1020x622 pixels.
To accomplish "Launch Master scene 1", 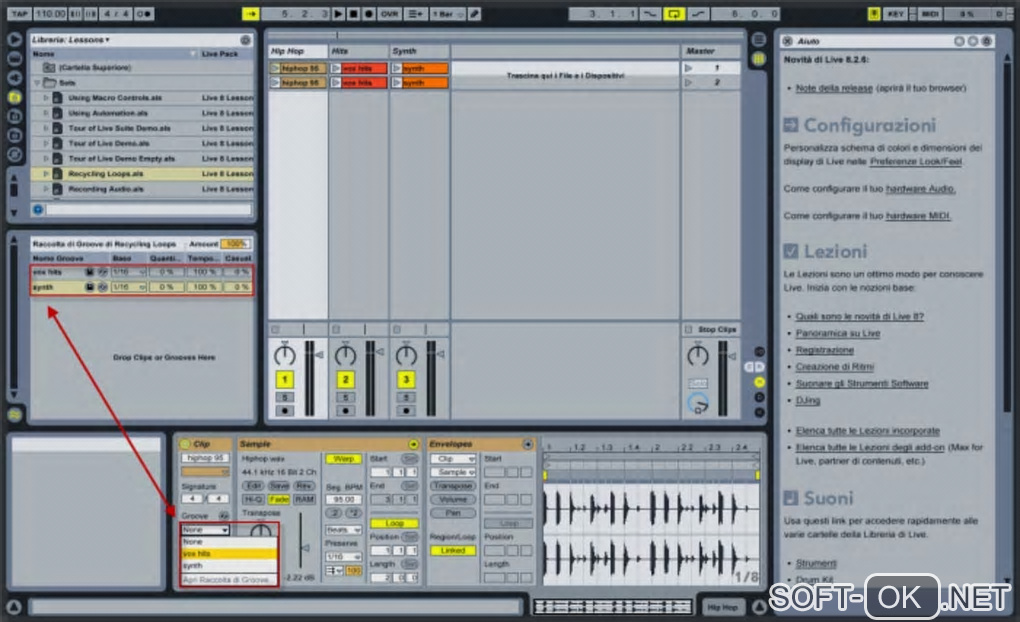I will click(x=689, y=68).
